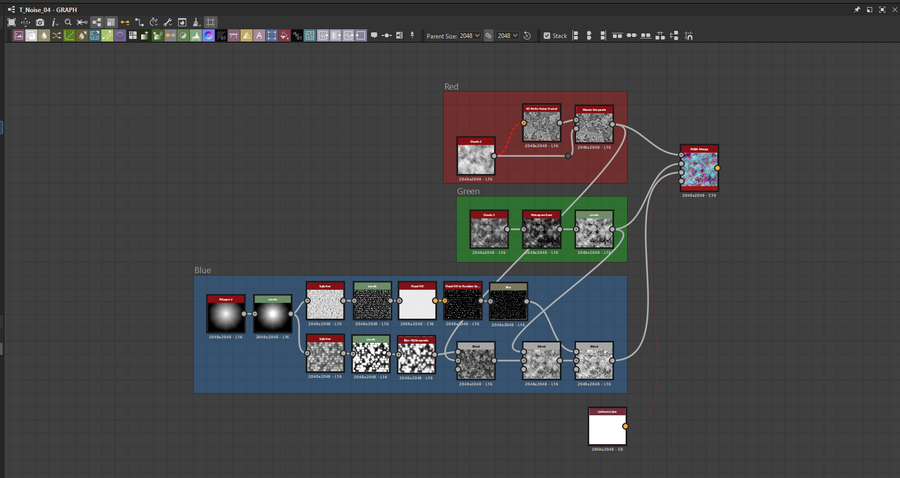Viewport: 900px width, 478px height.
Task: Toggle the parent size link ratio button
Action: [x=489, y=35]
